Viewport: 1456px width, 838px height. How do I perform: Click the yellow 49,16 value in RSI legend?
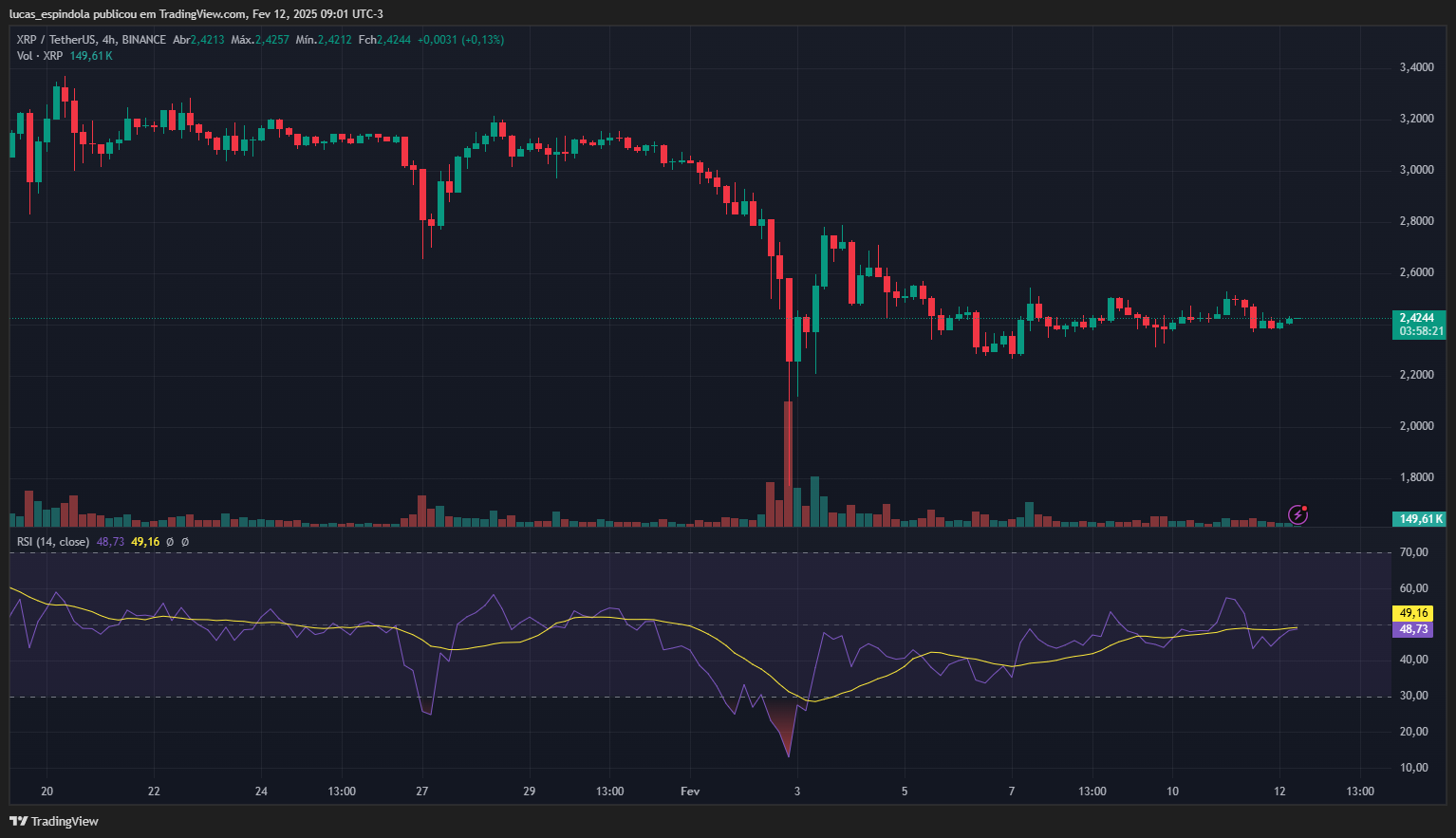[145, 542]
